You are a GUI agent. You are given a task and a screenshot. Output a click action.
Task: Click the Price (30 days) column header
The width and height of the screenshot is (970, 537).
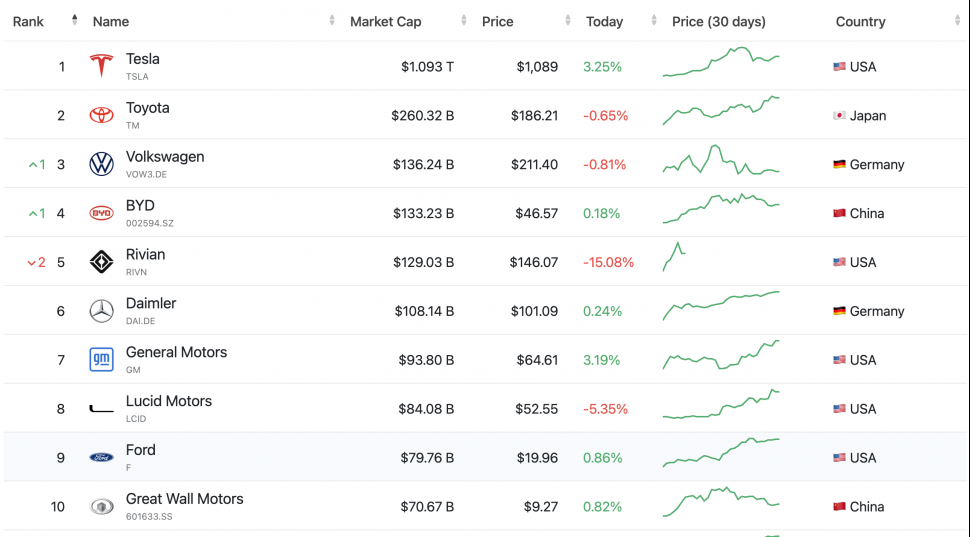[718, 21]
